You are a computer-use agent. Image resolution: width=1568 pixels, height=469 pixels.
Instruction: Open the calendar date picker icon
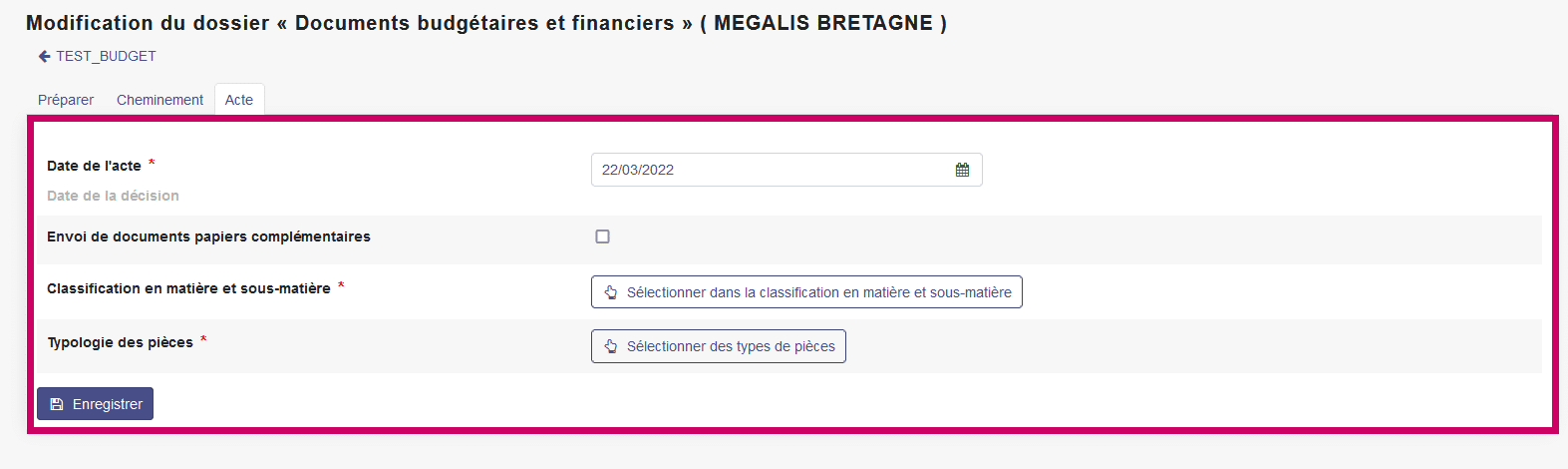tap(962, 170)
